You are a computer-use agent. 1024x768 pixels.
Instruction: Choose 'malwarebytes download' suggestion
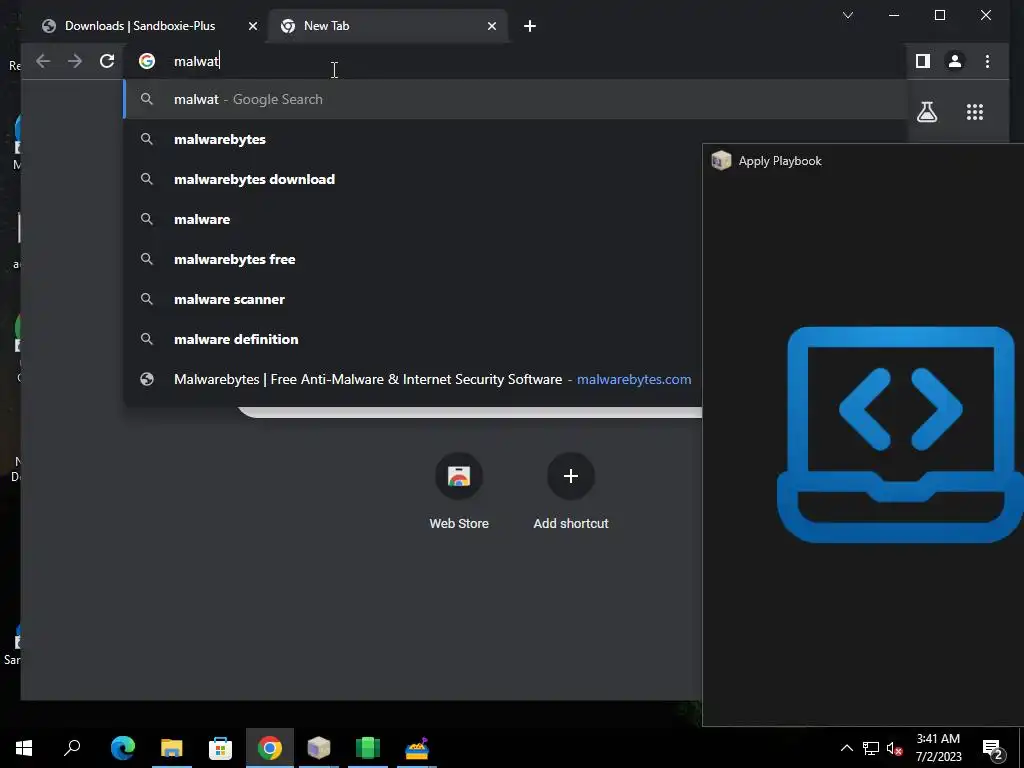tap(413, 179)
